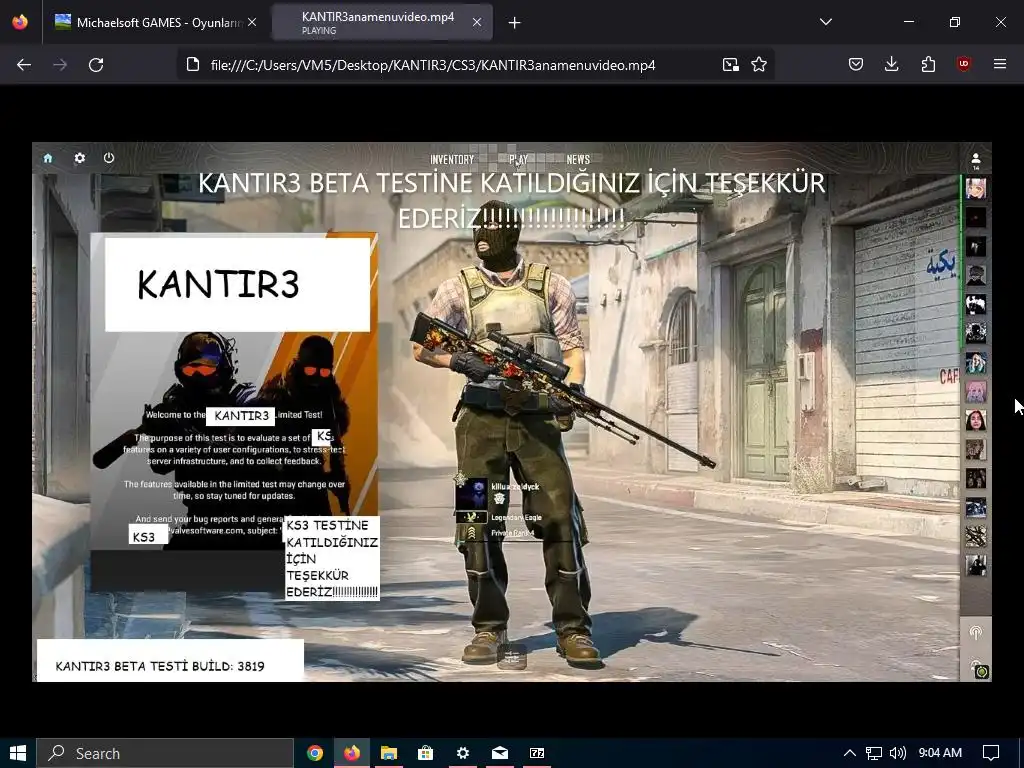Image resolution: width=1024 pixels, height=768 pixels.
Task: Switch to Firefox on the taskbar
Action: point(352,753)
